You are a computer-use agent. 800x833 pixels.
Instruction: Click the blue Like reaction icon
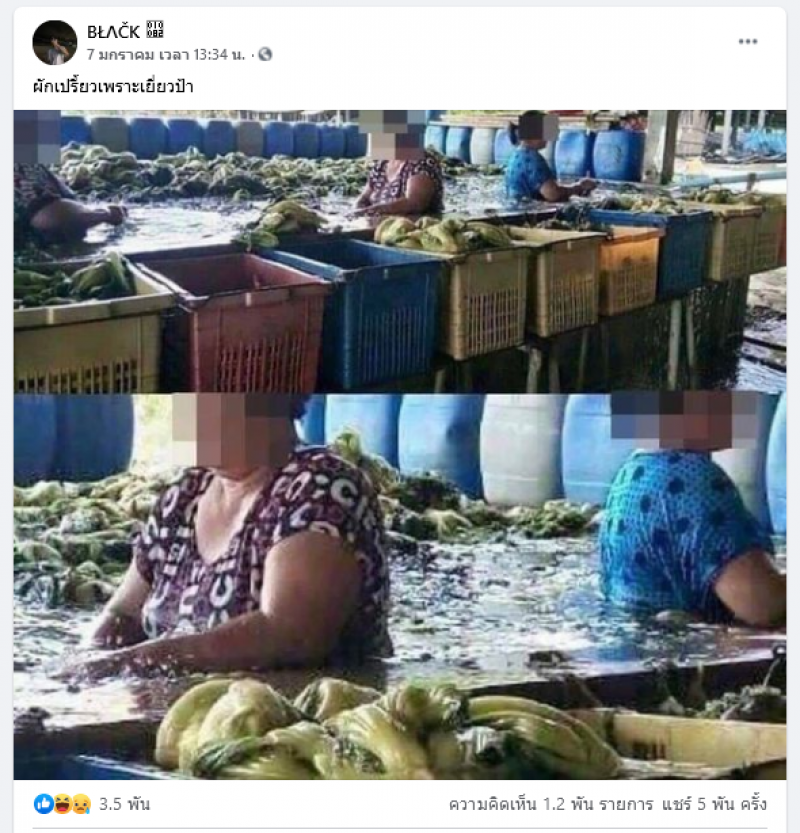pos(44,804)
